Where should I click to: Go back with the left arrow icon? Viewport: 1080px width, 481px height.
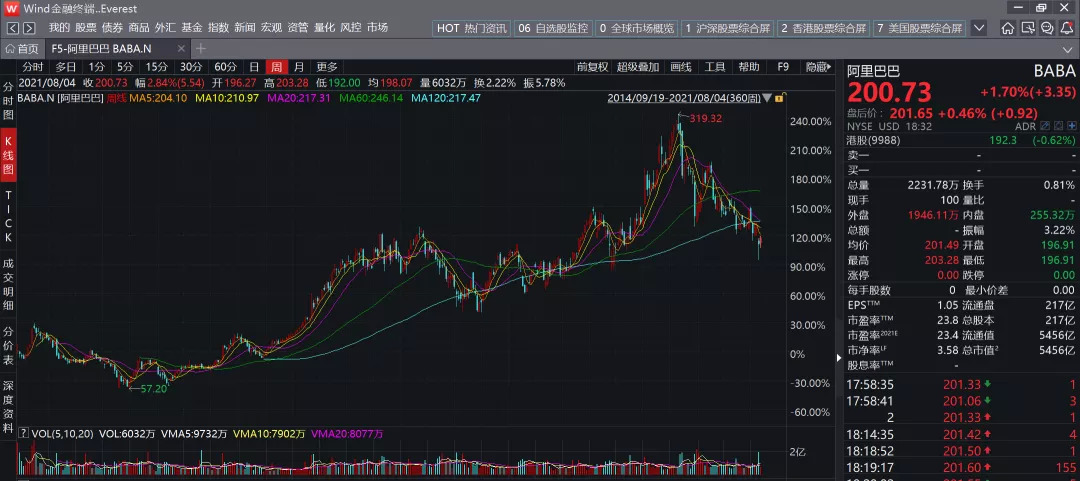(x=13, y=28)
